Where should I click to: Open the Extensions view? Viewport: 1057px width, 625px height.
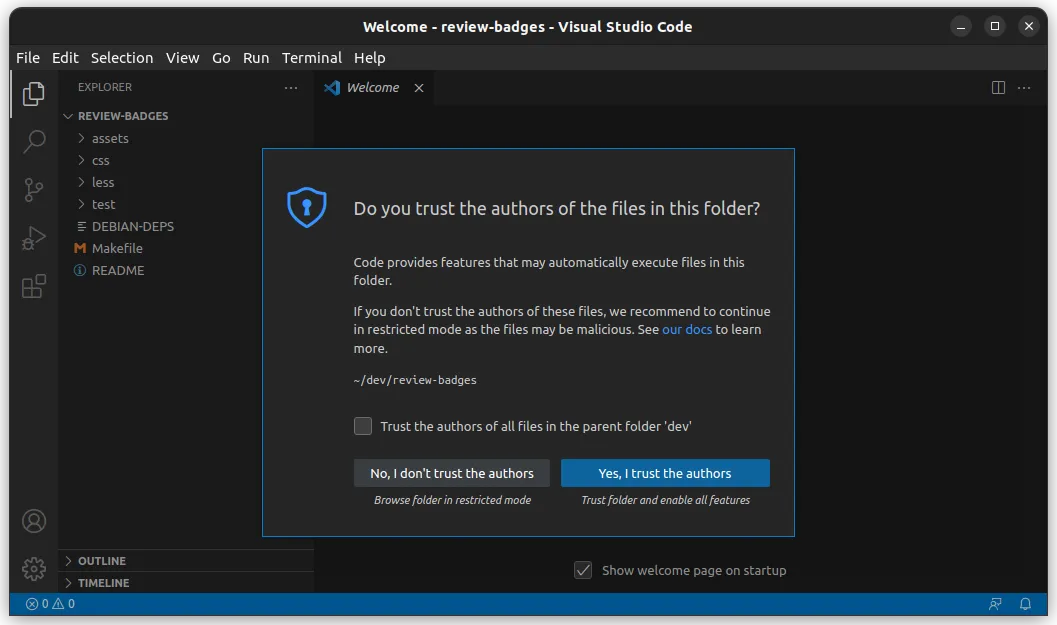(x=34, y=286)
